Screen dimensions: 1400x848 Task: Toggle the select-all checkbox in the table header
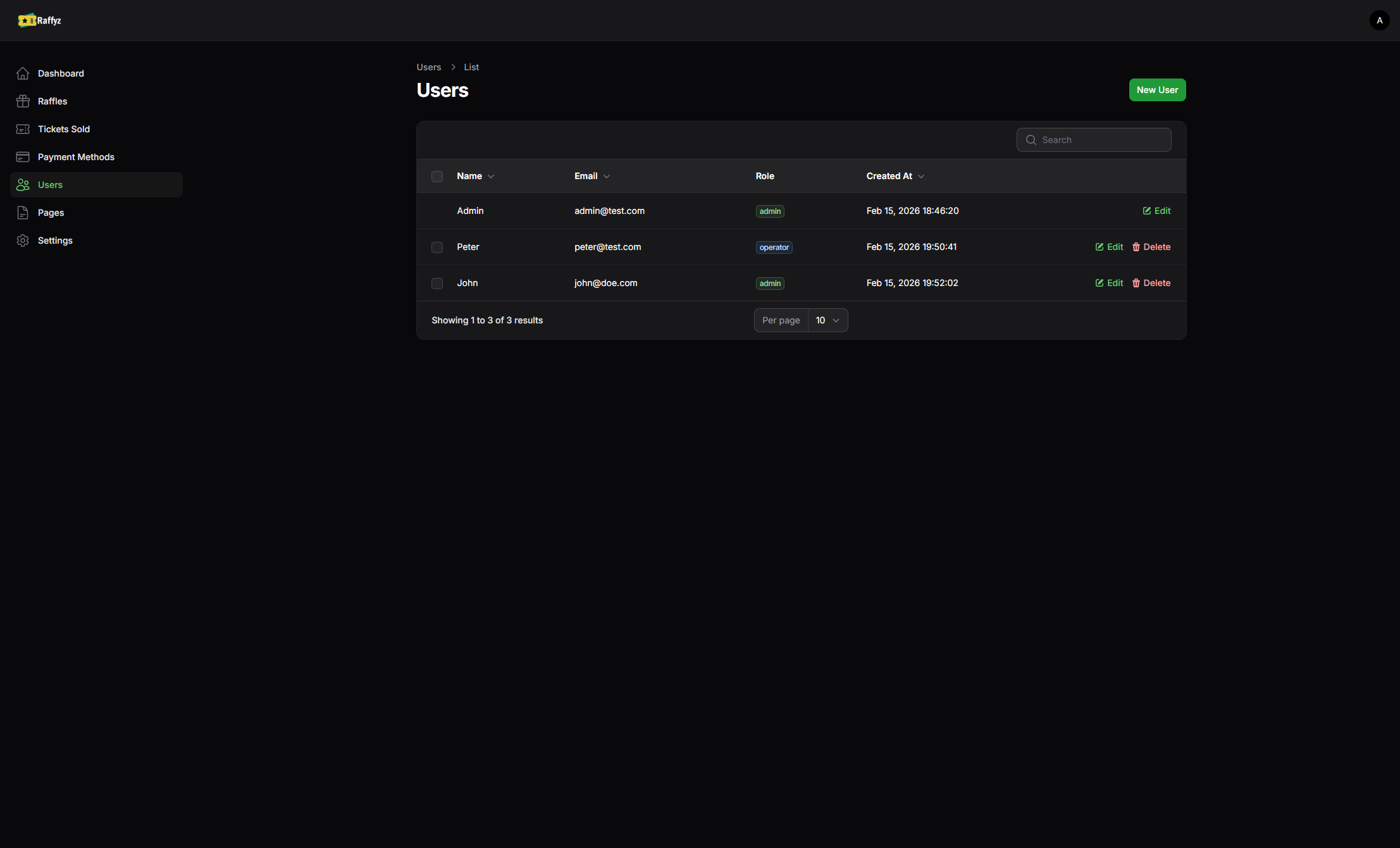click(x=437, y=176)
